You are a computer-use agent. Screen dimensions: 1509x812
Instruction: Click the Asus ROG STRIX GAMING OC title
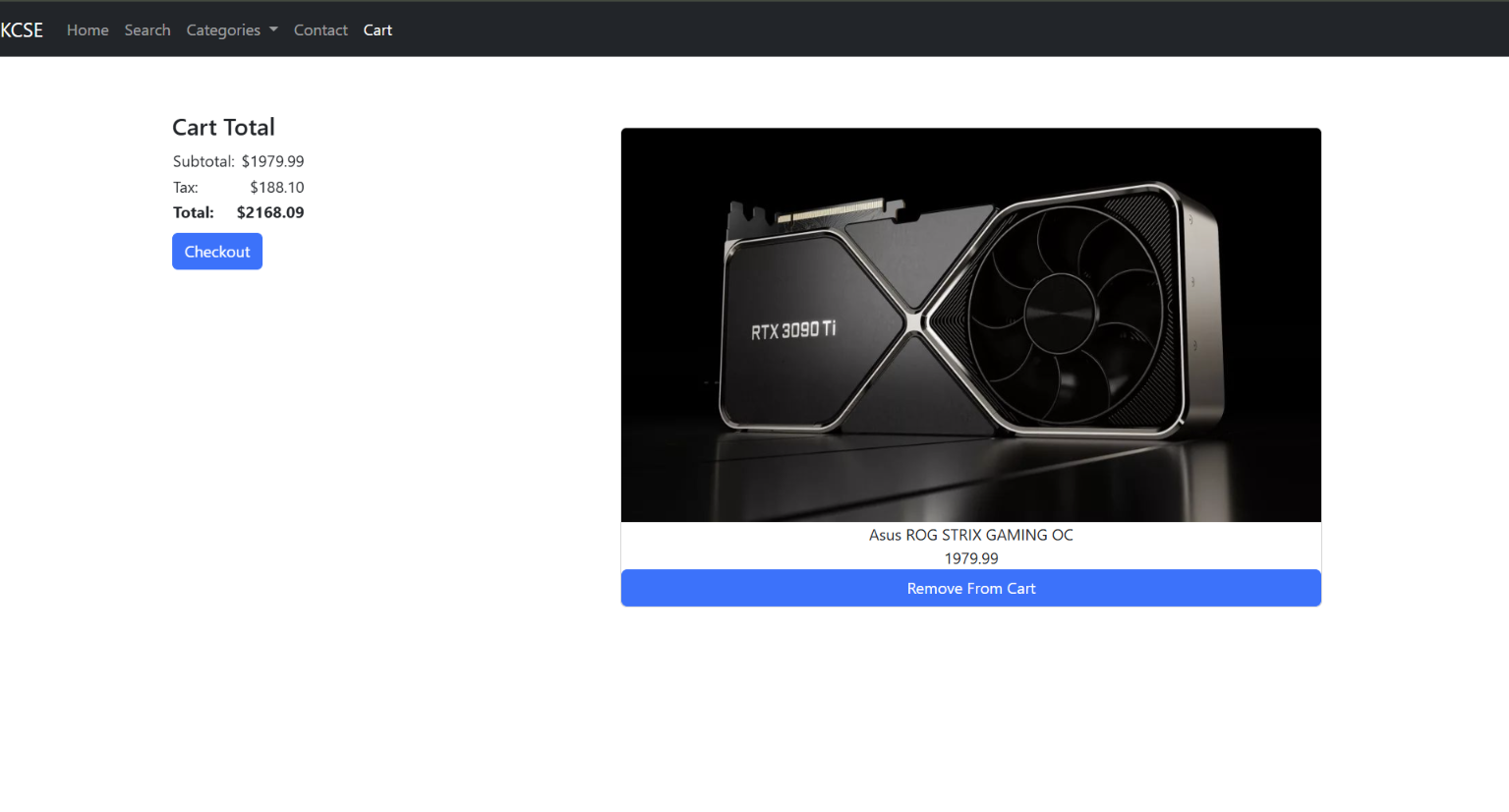[x=970, y=535]
